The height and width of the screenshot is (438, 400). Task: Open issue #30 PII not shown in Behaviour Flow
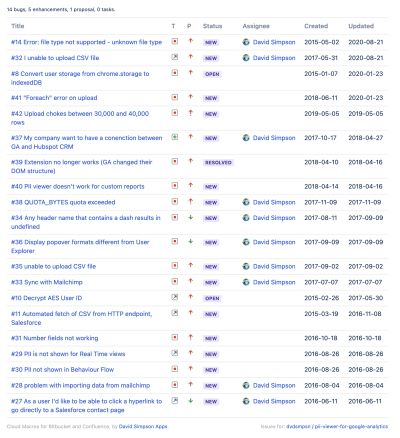(62, 370)
